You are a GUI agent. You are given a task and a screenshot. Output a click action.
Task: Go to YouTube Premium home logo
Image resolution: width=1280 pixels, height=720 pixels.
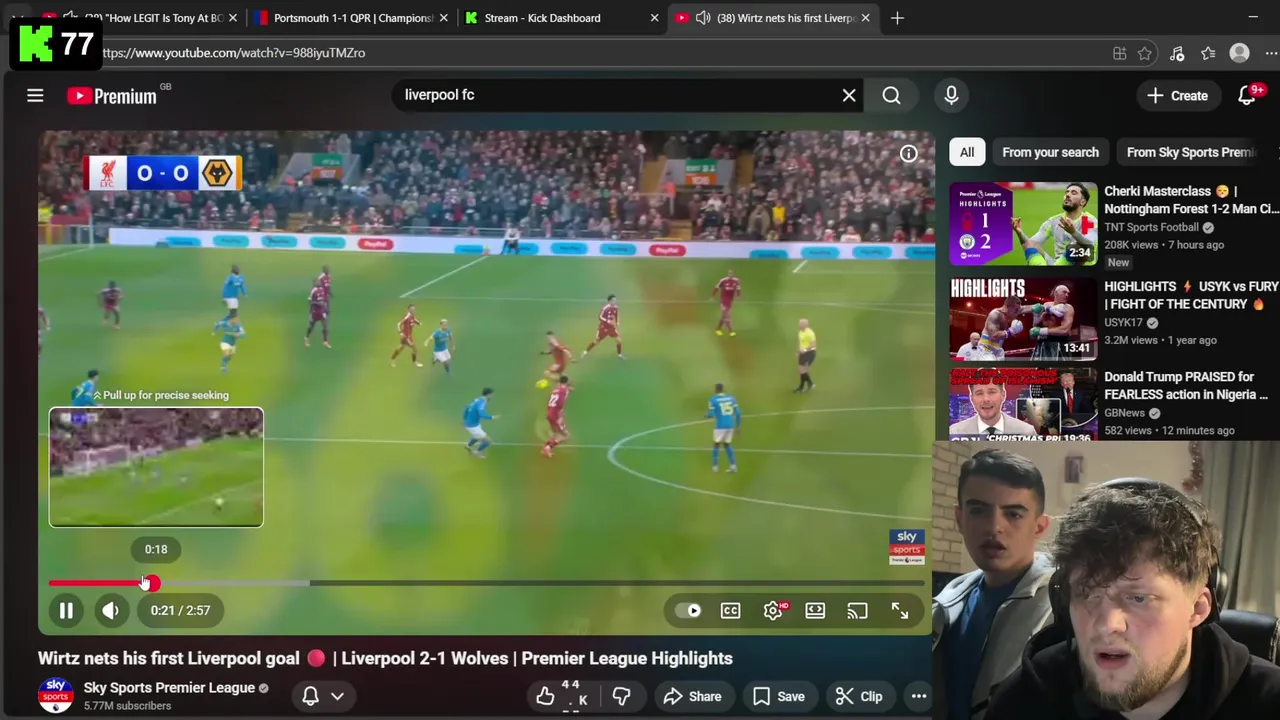[x=112, y=96]
